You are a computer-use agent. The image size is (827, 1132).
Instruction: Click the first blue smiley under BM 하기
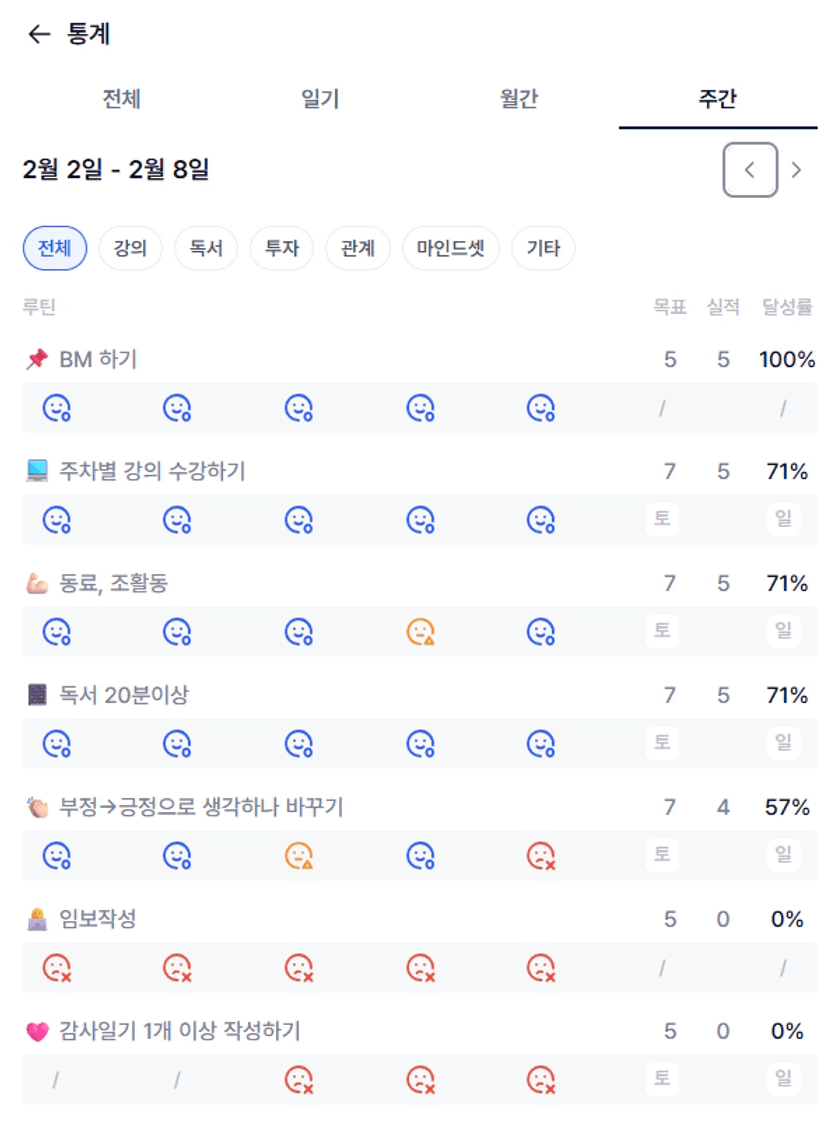(56, 408)
